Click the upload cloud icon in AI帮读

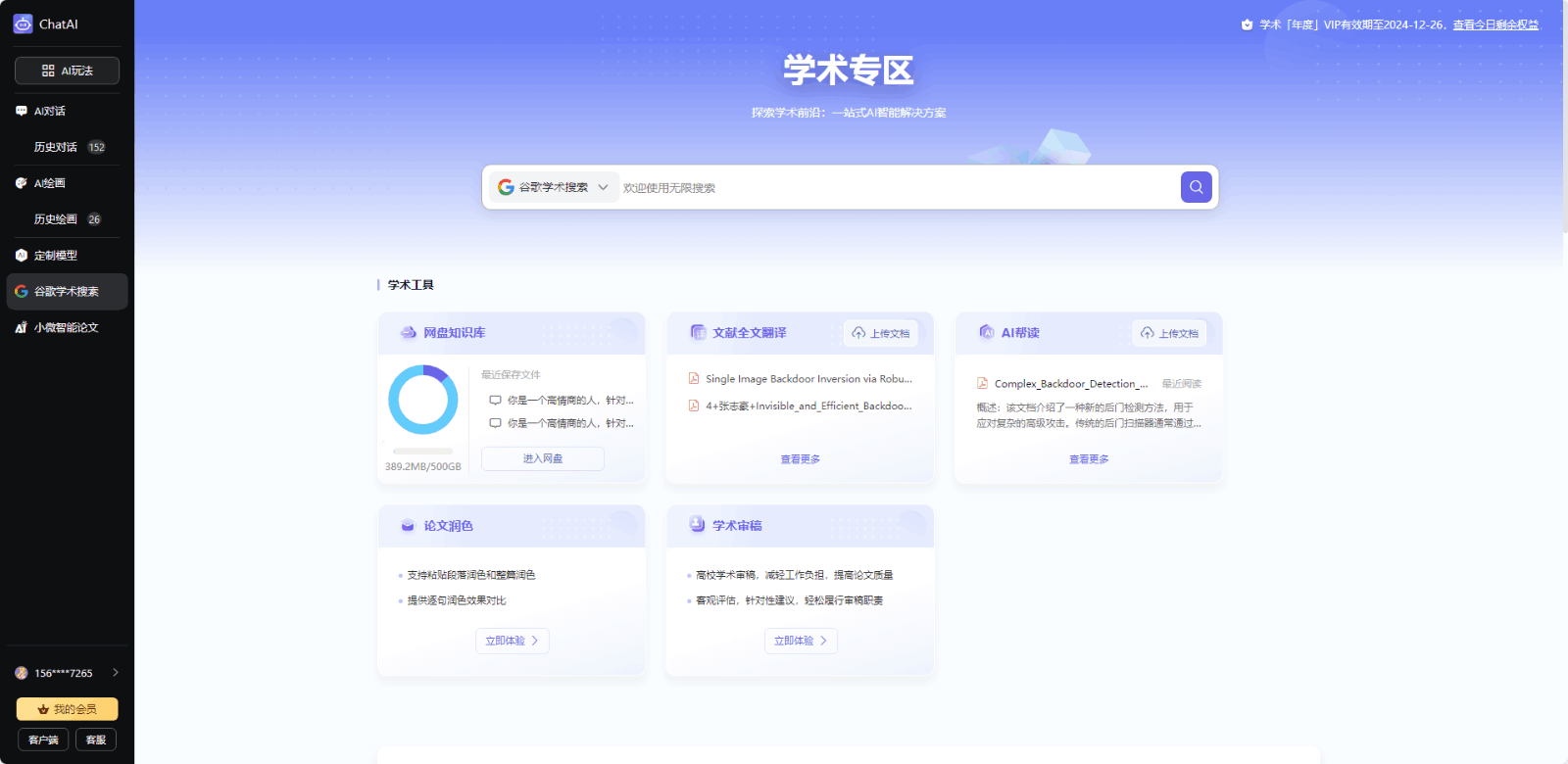(x=1148, y=333)
